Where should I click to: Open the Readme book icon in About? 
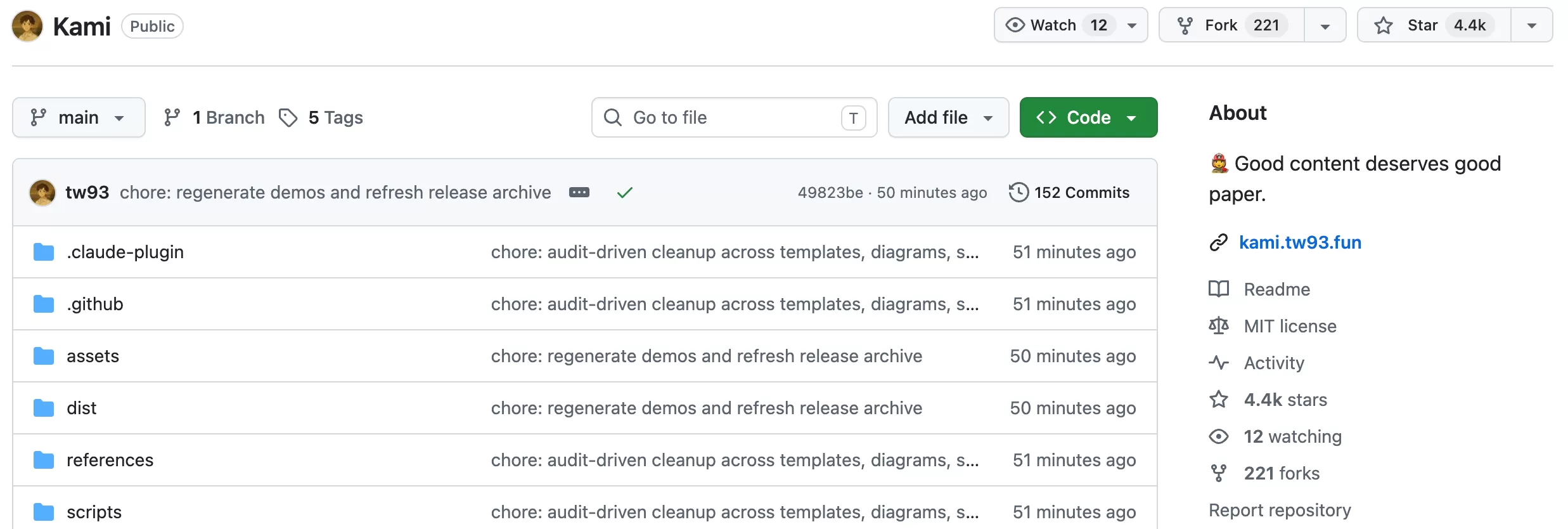click(1218, 289)
